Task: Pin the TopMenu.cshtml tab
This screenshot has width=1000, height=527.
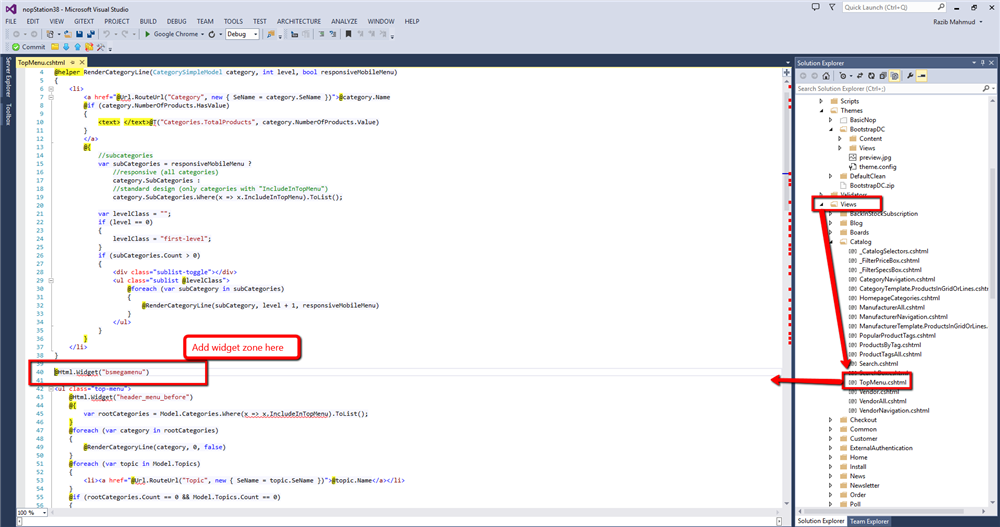Action: point(73,63)
